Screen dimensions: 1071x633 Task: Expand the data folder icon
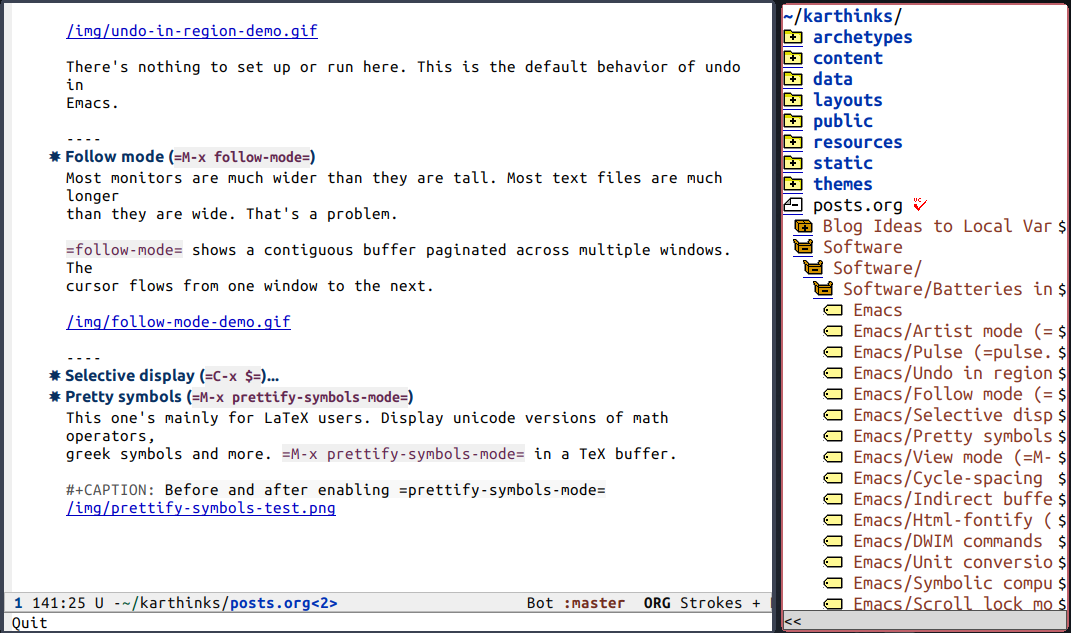(793, 79)
